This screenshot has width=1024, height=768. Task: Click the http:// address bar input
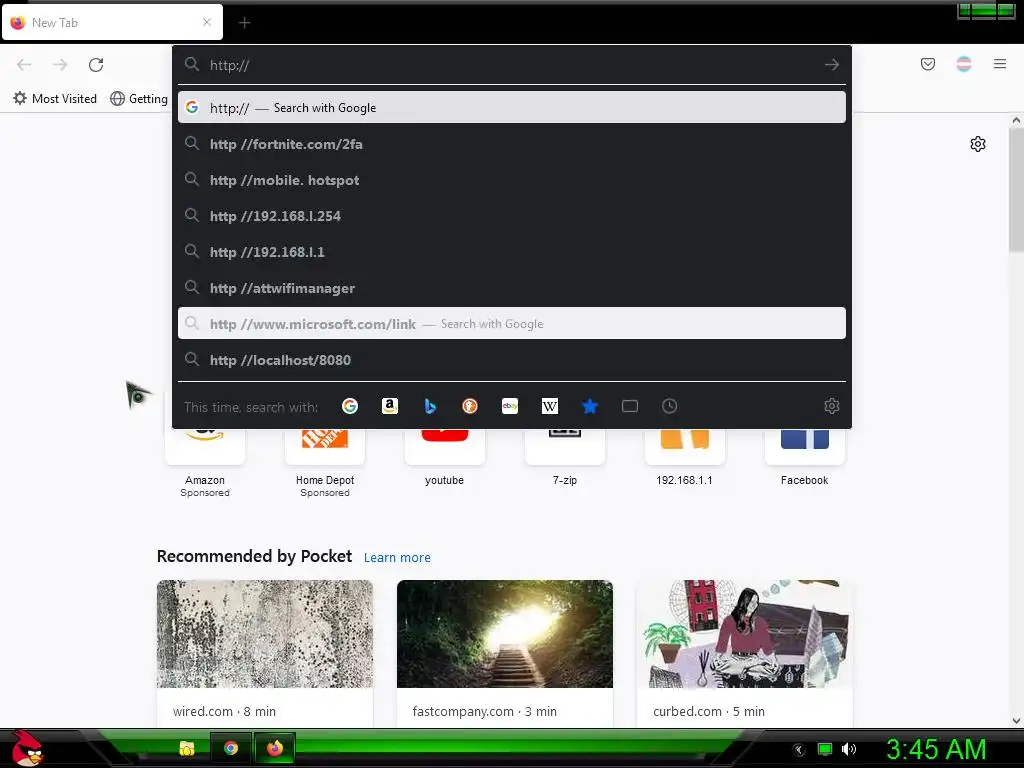(511, 65)
